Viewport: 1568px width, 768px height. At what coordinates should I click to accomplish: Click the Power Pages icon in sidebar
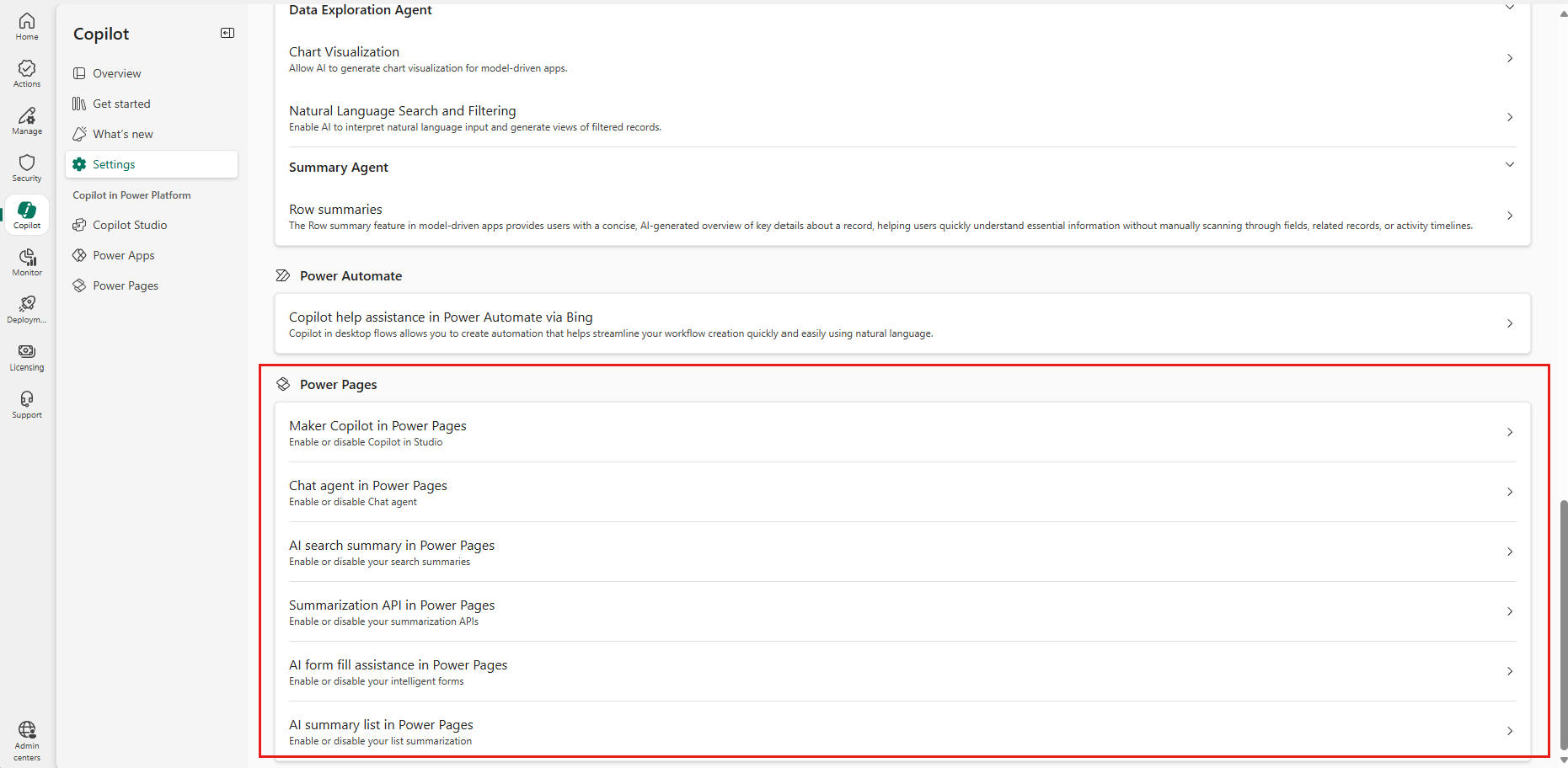pyautogui.click(x=79, y=285)
